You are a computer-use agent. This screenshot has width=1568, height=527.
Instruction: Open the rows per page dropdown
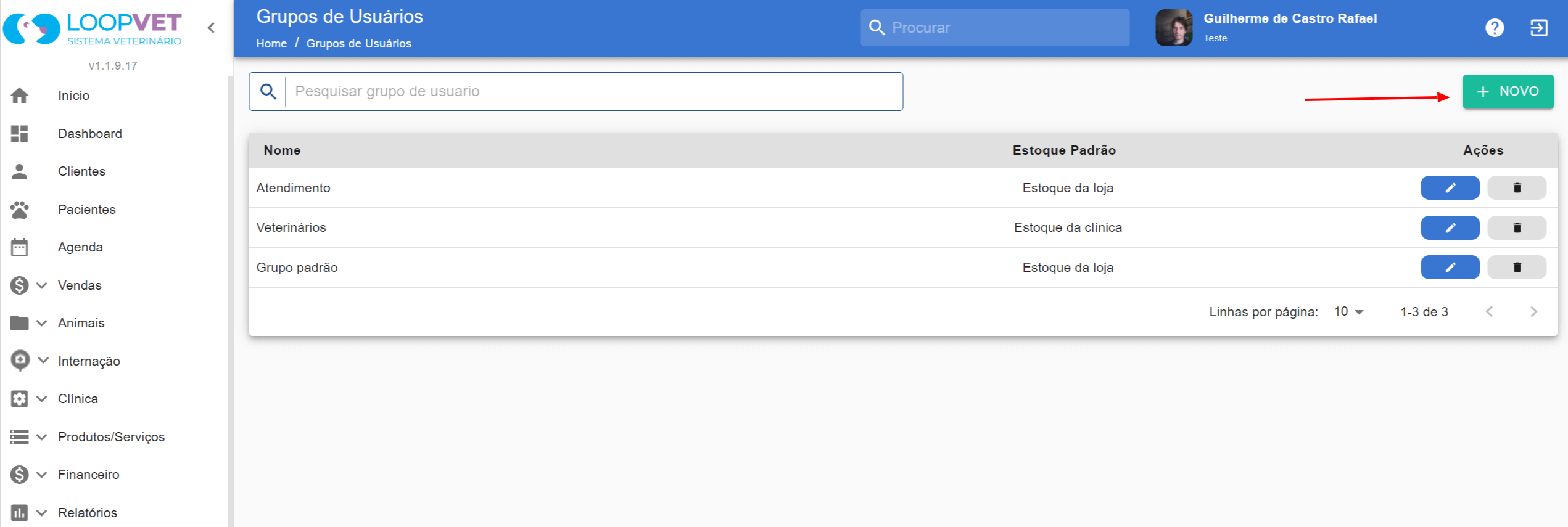click(1348, 312)
